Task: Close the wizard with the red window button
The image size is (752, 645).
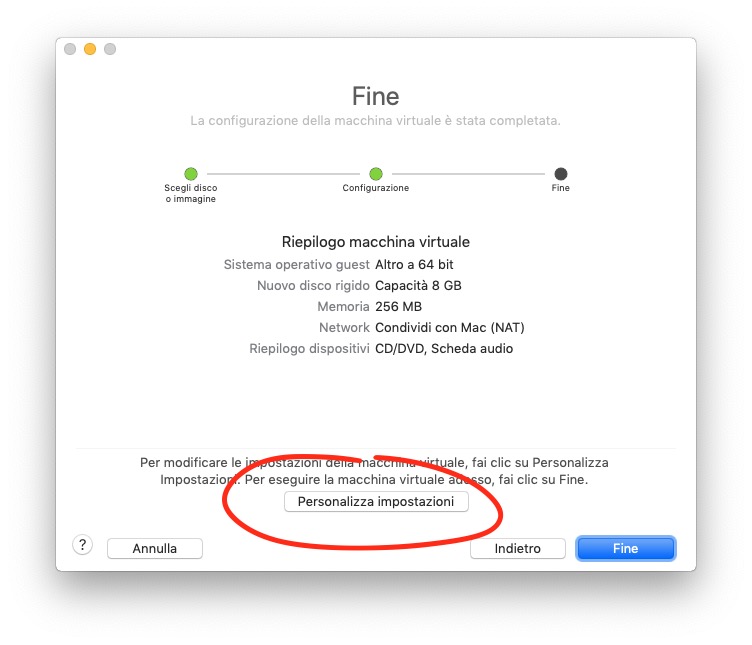Action: tap(70, 49)
